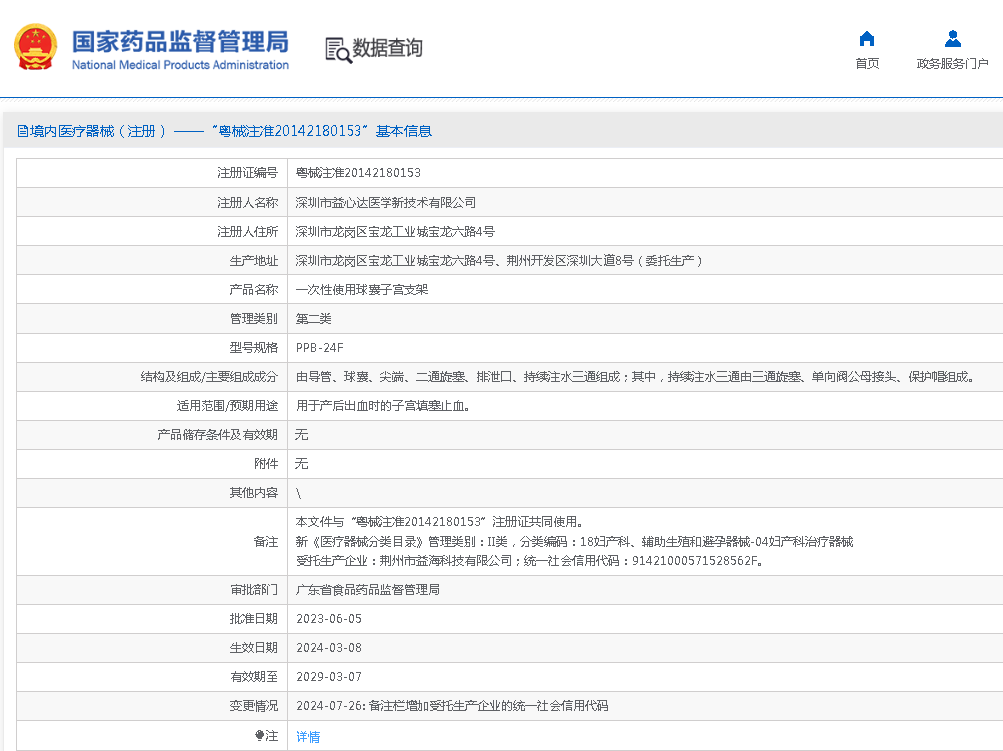Select remark line 受托生产企业：荆州市益海科技有限公司
1003x751 pixels.
tap(529, 561)
